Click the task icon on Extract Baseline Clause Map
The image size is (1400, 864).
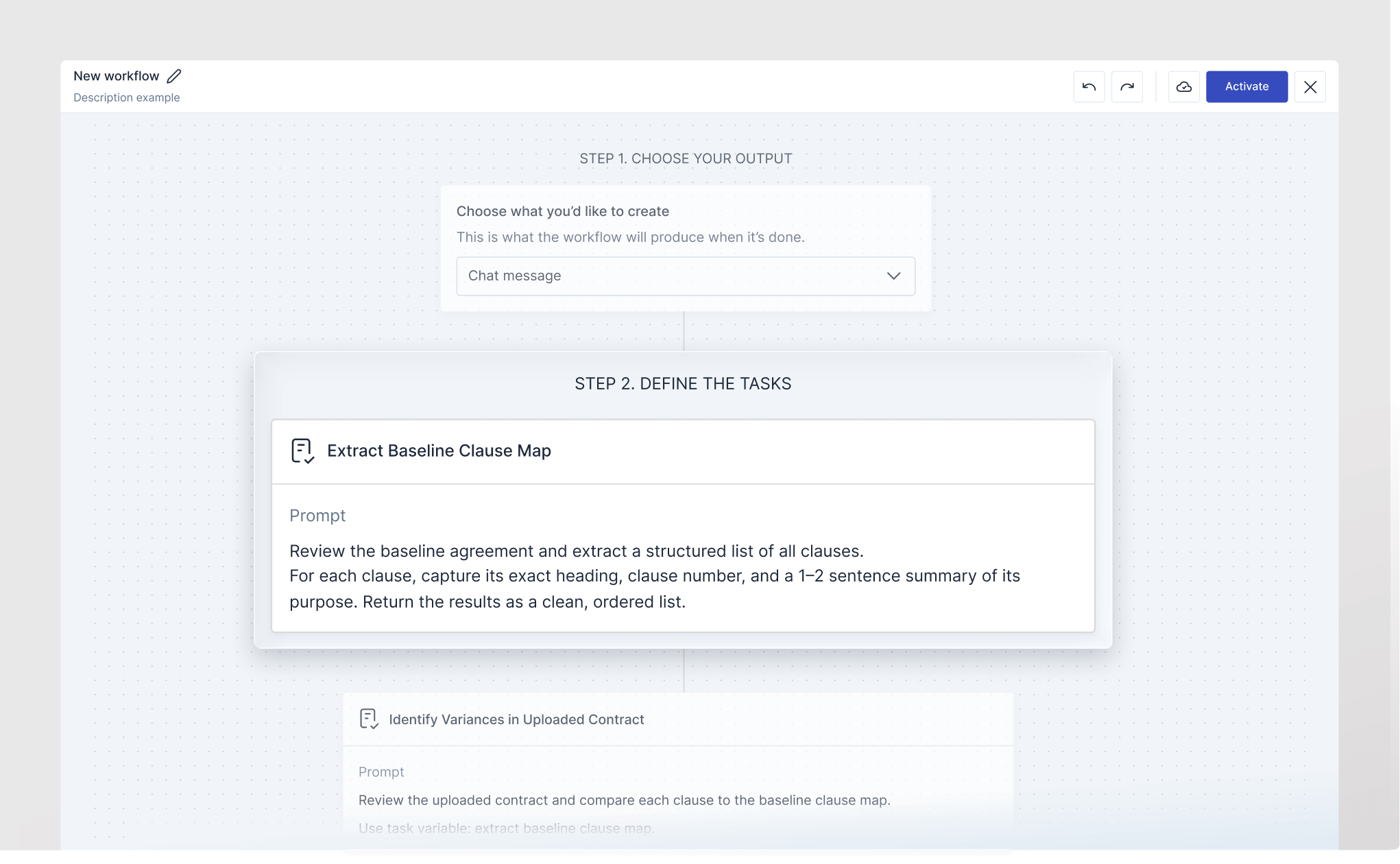click(x=303, y=451)
